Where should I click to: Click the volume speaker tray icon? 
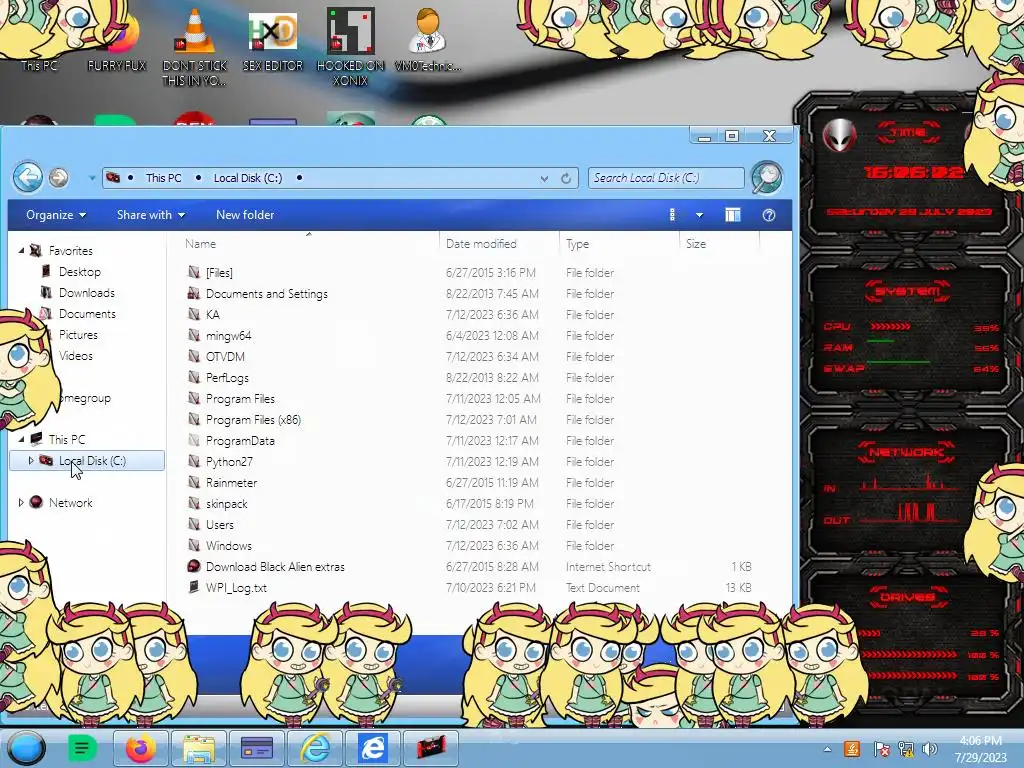tap(929, 749)
